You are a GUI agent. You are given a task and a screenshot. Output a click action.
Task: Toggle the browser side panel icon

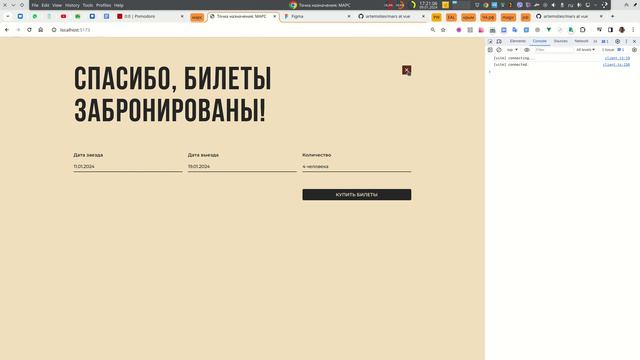tap(610, 30)
